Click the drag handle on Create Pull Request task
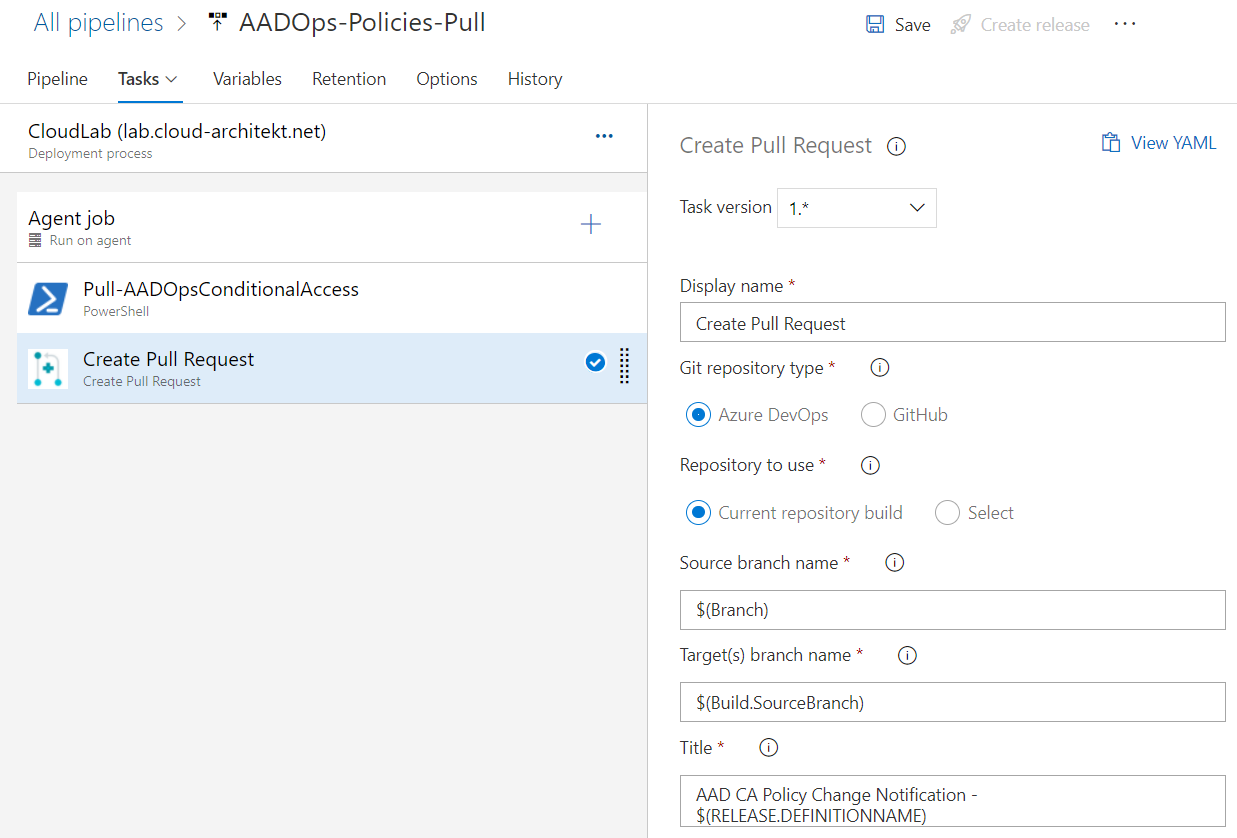The image size is (1237, 838). coord(624,366)
